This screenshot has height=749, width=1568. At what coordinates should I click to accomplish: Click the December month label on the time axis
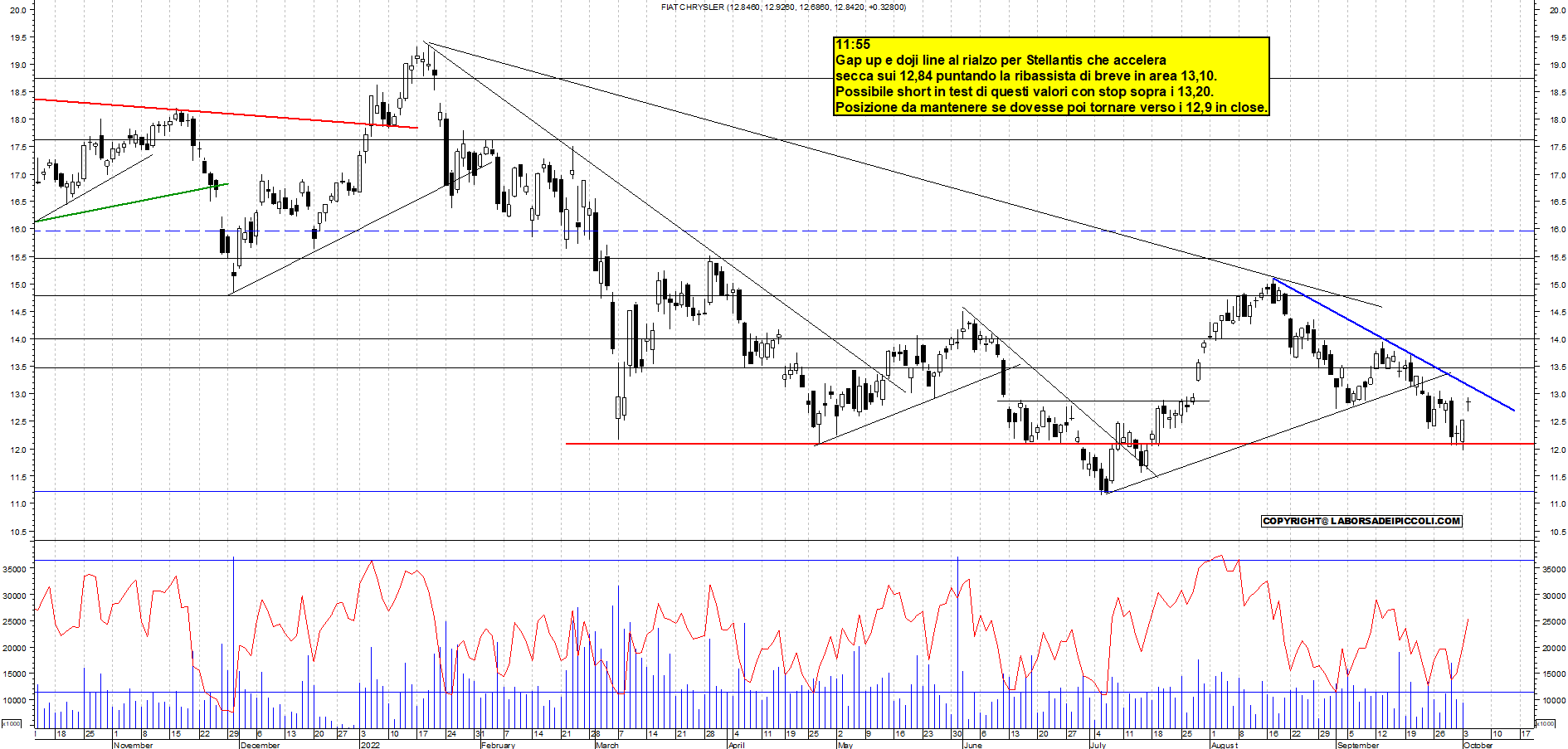(260, 745)
